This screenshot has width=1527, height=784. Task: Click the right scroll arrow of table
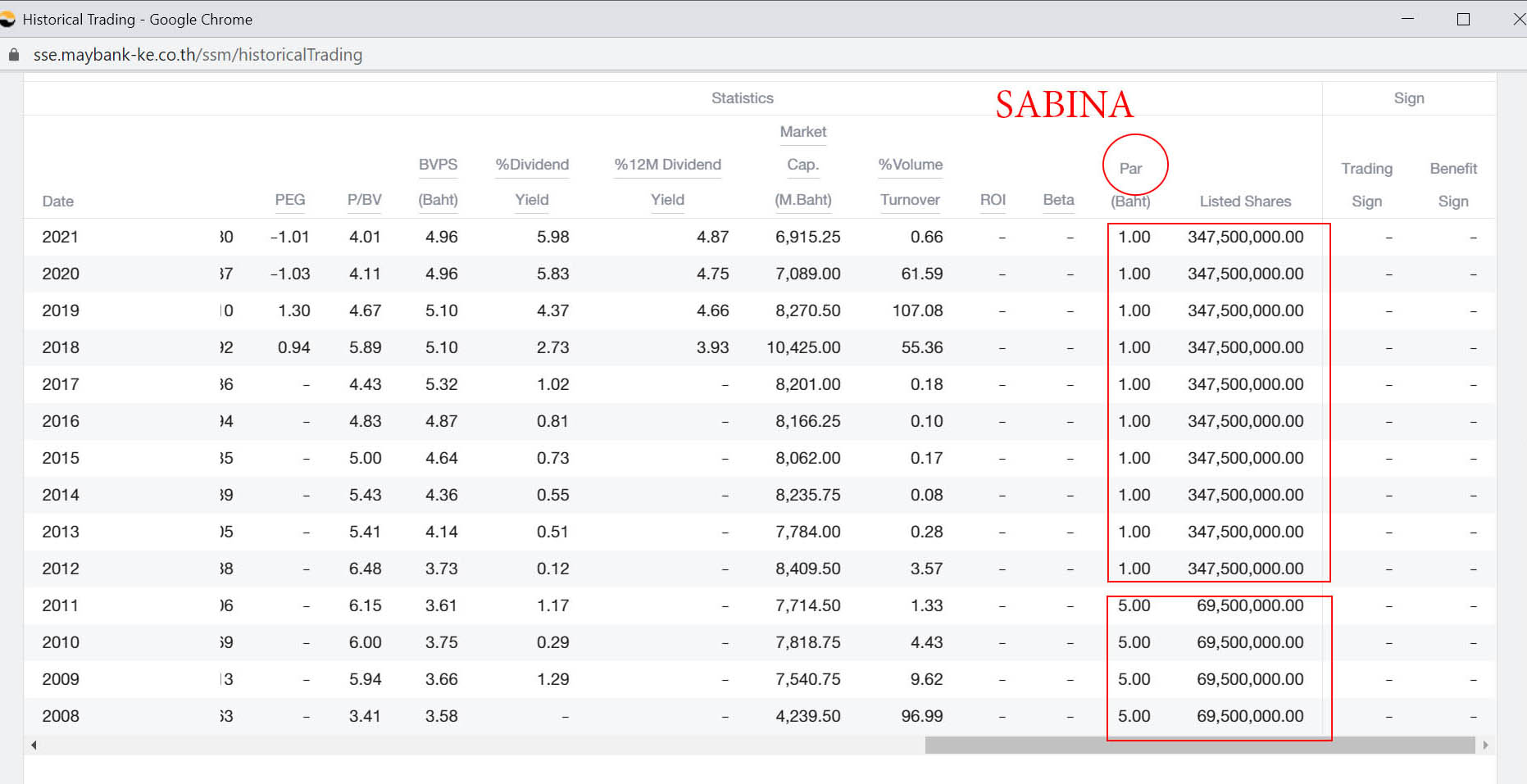1485,745
